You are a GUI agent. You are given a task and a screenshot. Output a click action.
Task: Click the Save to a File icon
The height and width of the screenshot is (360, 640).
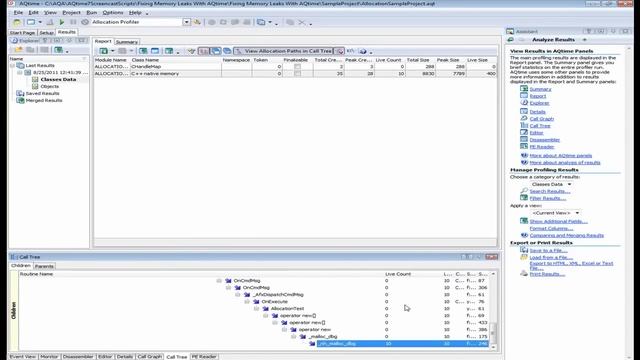pyautogui.click(x=524, y=250)
